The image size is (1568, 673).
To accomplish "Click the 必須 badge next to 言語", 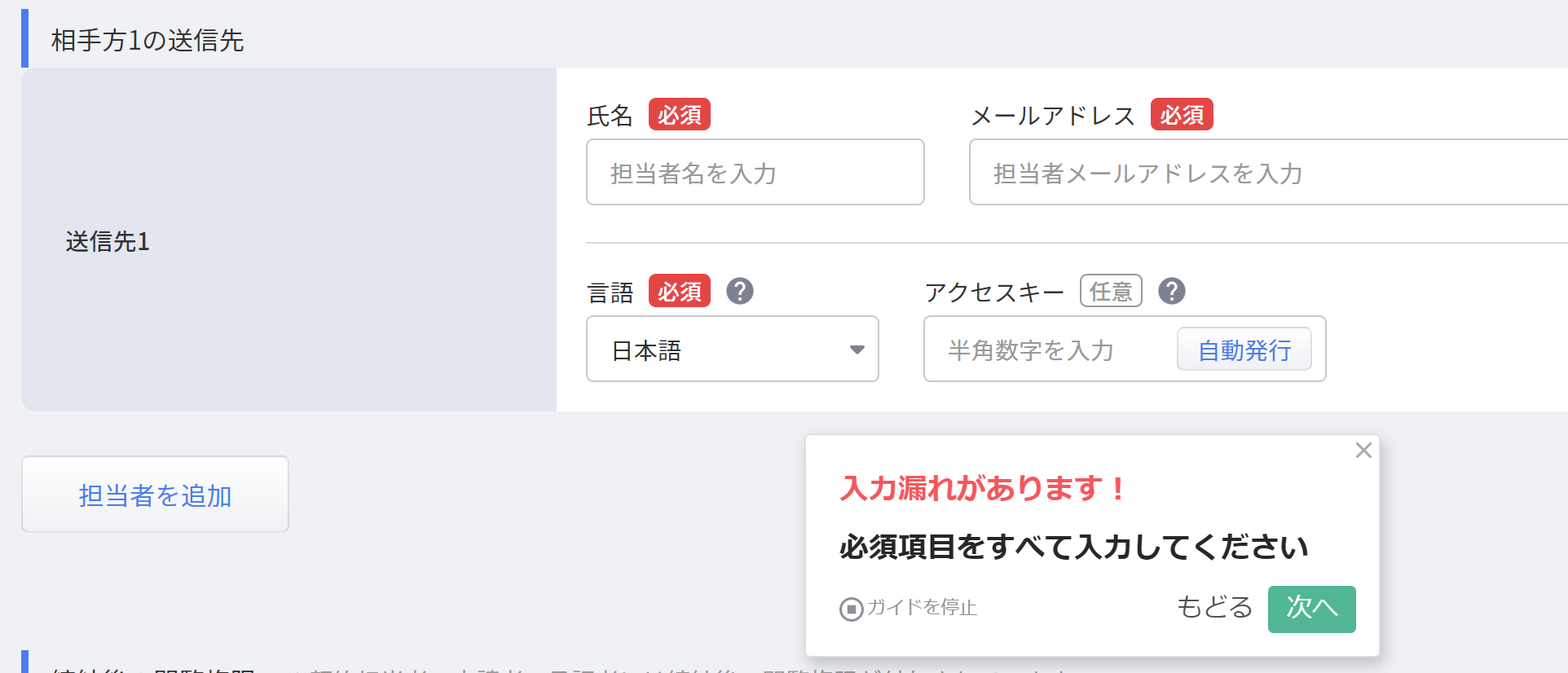I will pos(679,291).
